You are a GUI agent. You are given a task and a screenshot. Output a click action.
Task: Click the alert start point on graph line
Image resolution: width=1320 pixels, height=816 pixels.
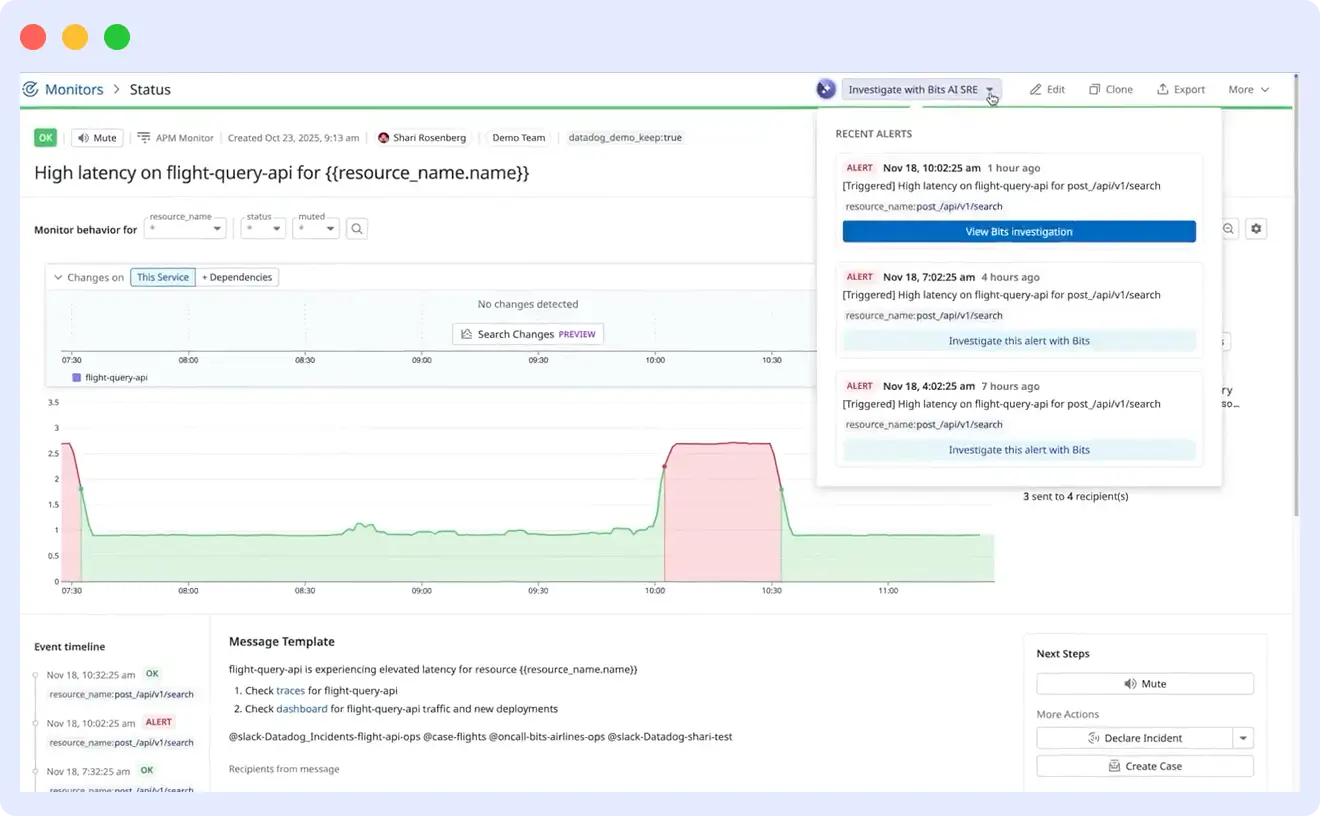(664, 467)
